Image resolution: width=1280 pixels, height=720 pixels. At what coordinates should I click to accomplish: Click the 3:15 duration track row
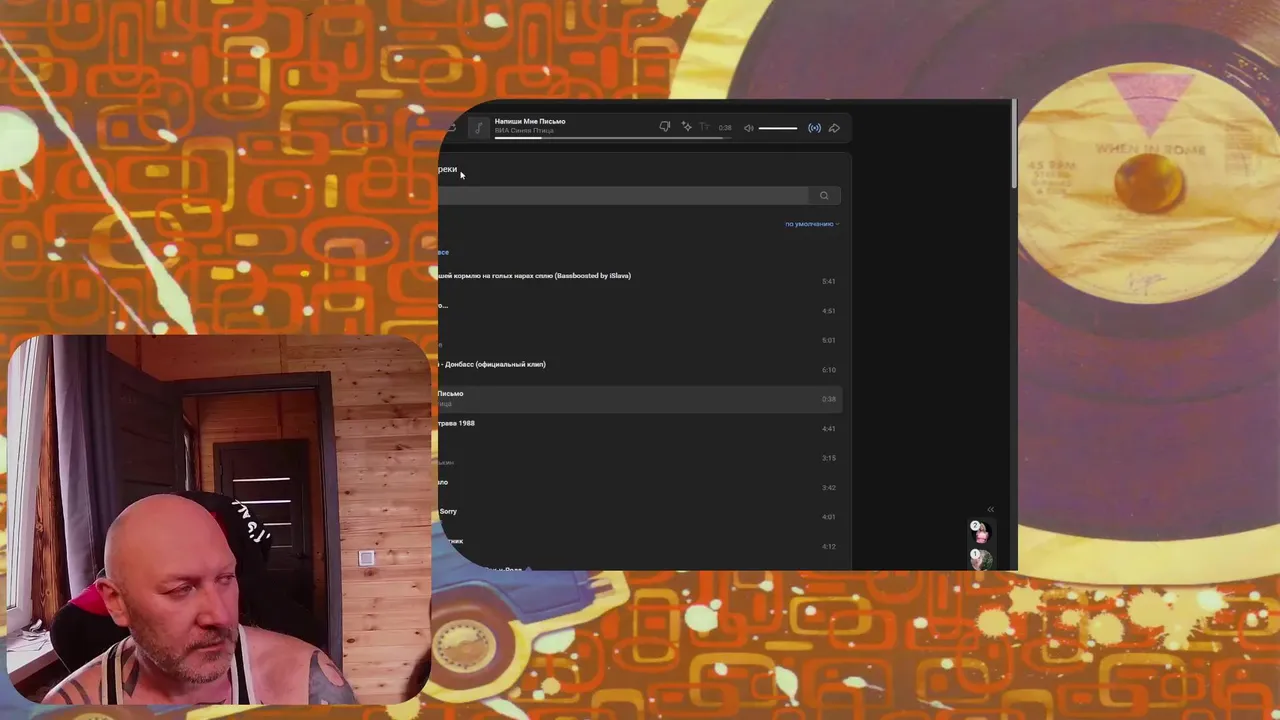tap(640, 458)
